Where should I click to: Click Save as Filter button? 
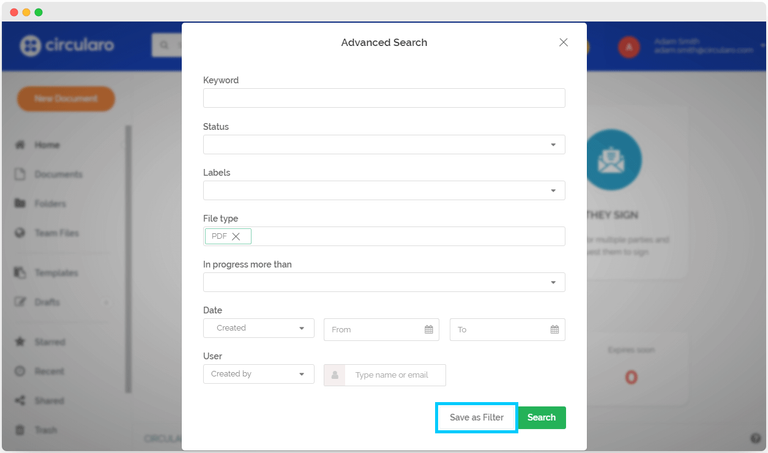point(476,417)
